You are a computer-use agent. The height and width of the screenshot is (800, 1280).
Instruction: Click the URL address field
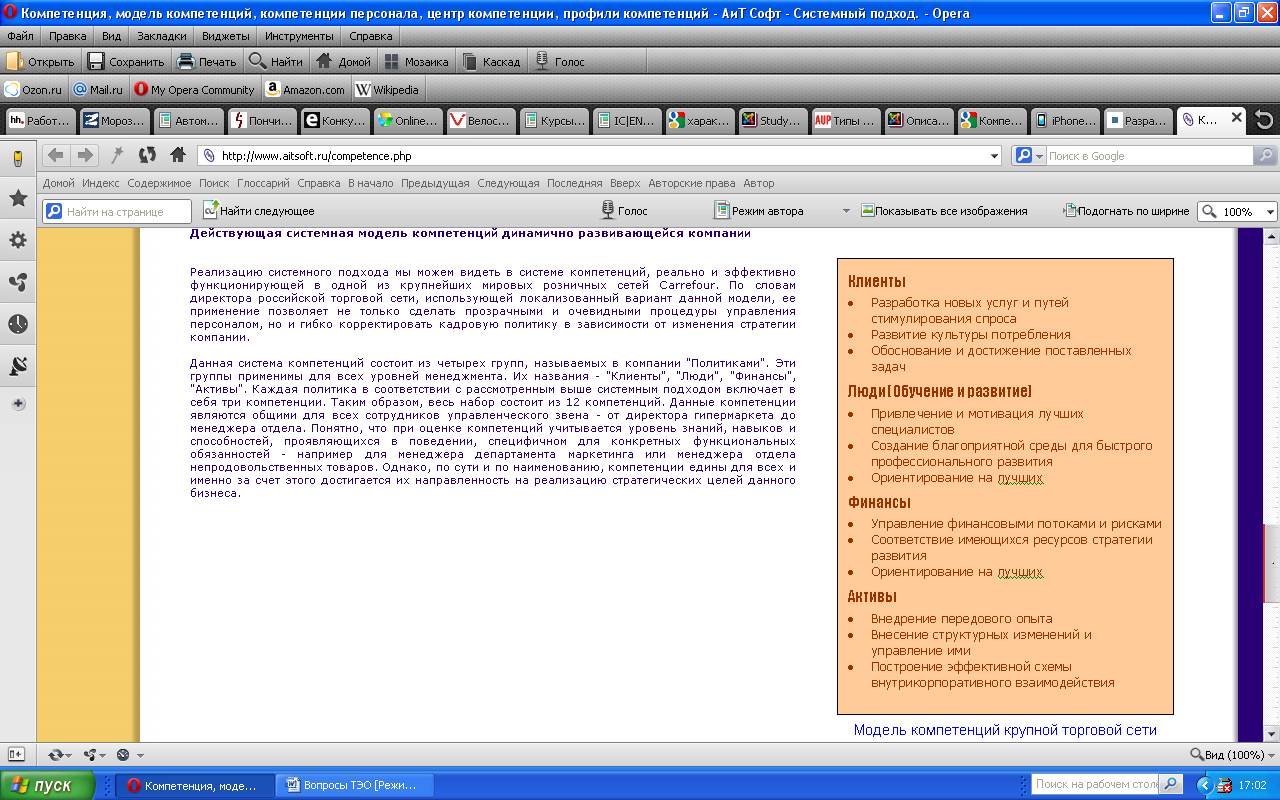click(600, 156)
